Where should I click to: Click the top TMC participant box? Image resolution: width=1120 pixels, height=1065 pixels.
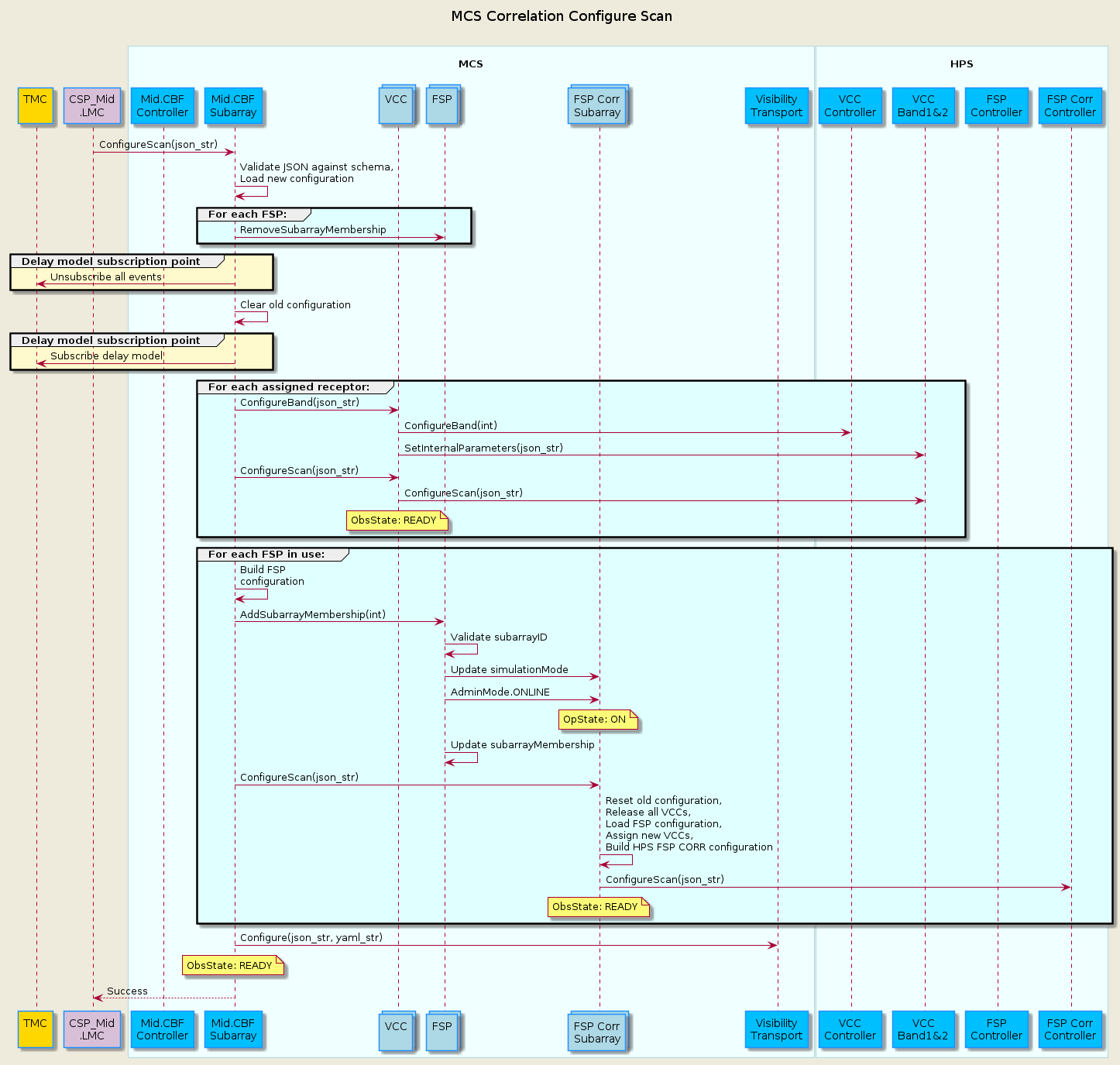point(36,105)
